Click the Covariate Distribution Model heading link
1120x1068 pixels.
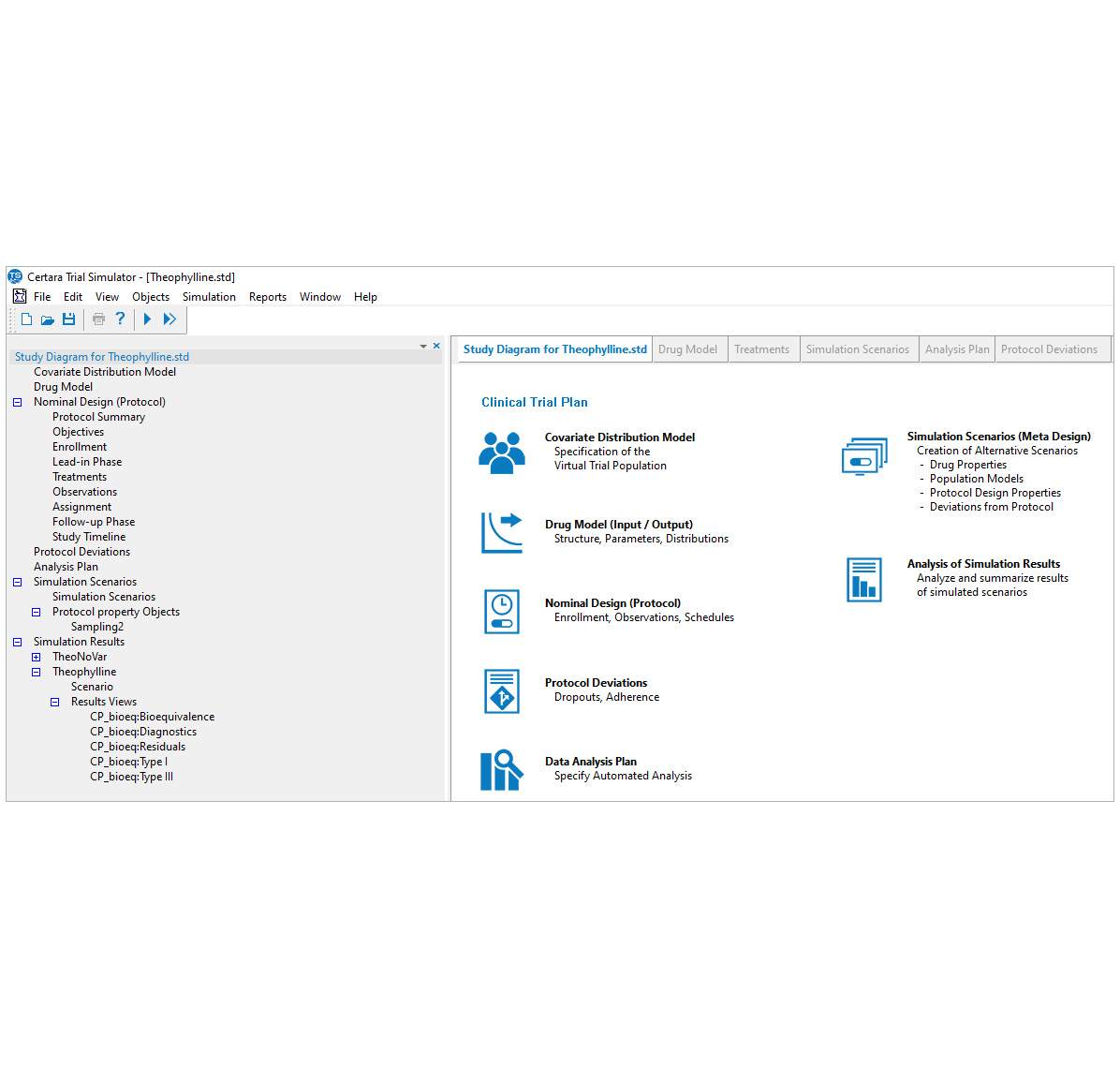coord(619,438)
